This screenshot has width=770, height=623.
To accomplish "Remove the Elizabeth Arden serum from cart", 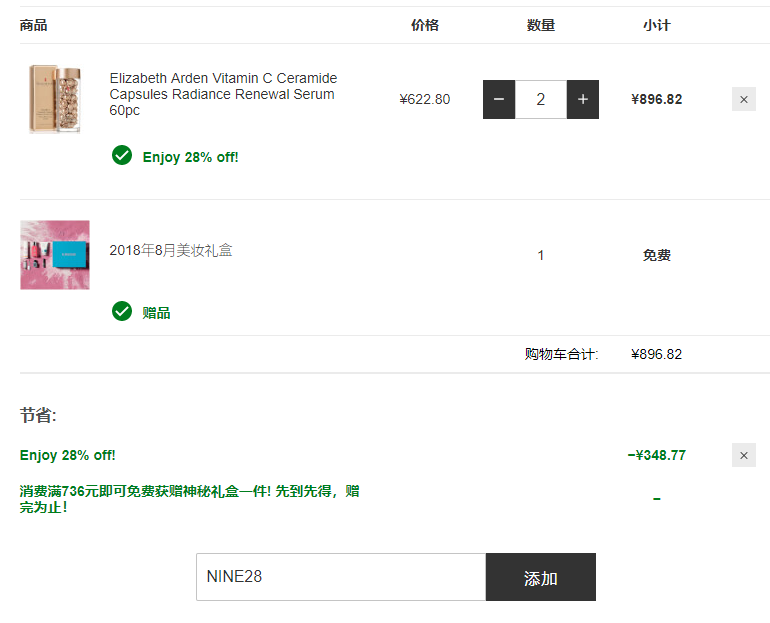I will [x=743, y=99].
